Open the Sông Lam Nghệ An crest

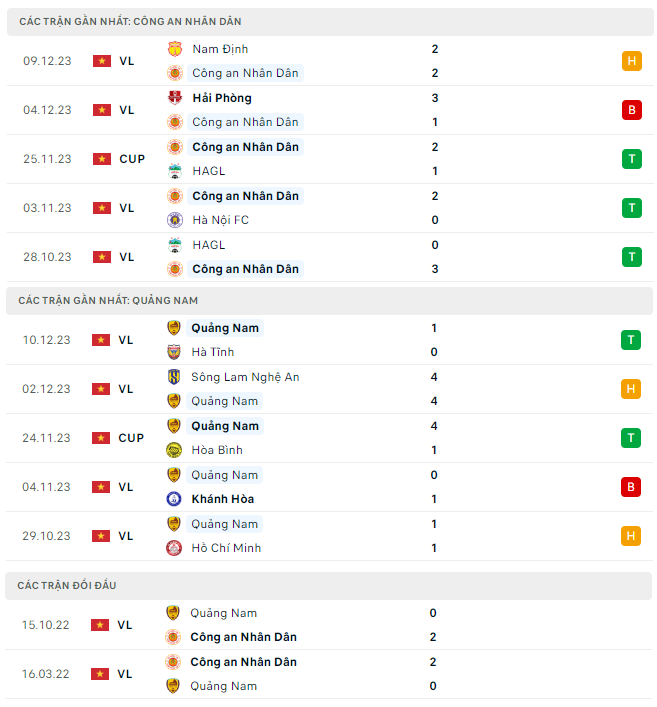tap(174, 377)
